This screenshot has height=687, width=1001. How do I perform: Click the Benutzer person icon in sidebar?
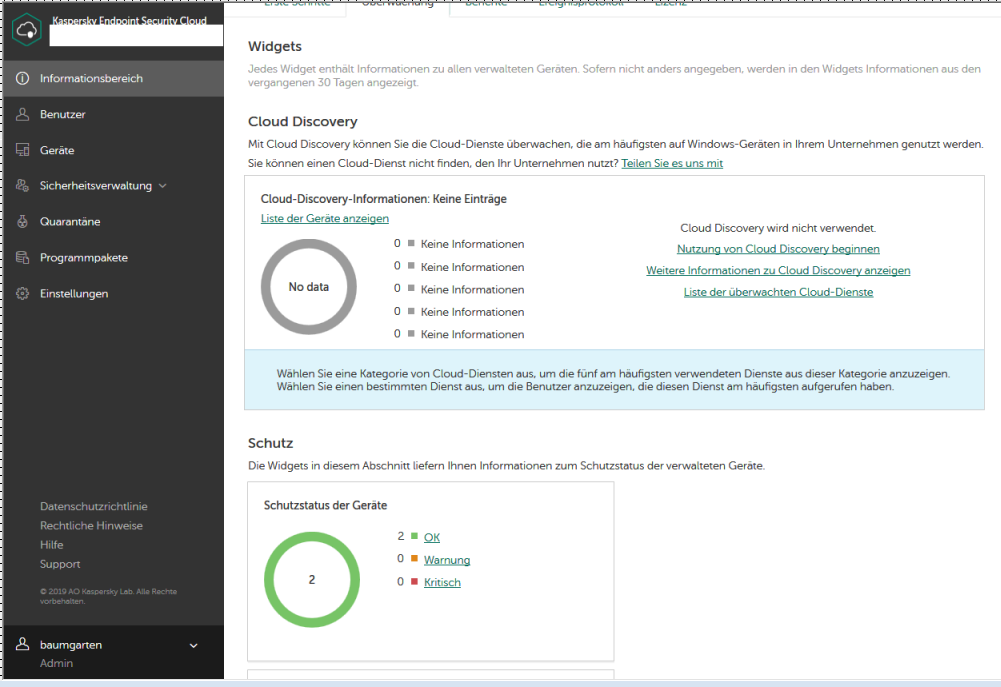(22, 114)
